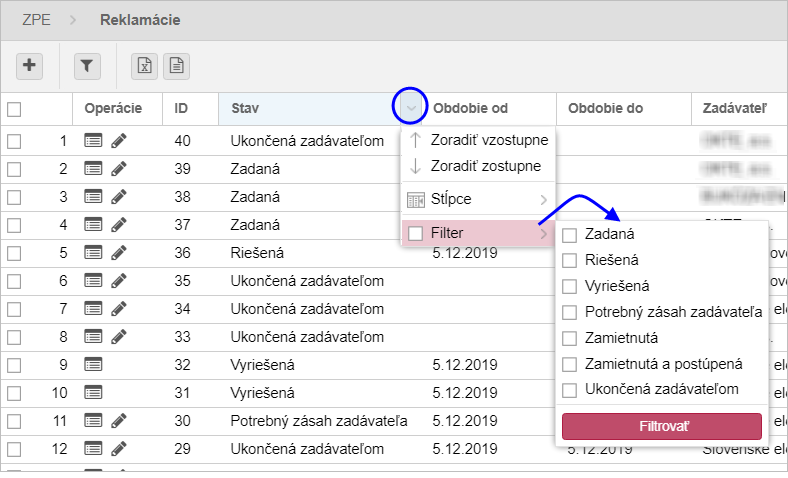Edit pencil icon for row ID 36
788x478 pixels.
[x=119, y=252]
